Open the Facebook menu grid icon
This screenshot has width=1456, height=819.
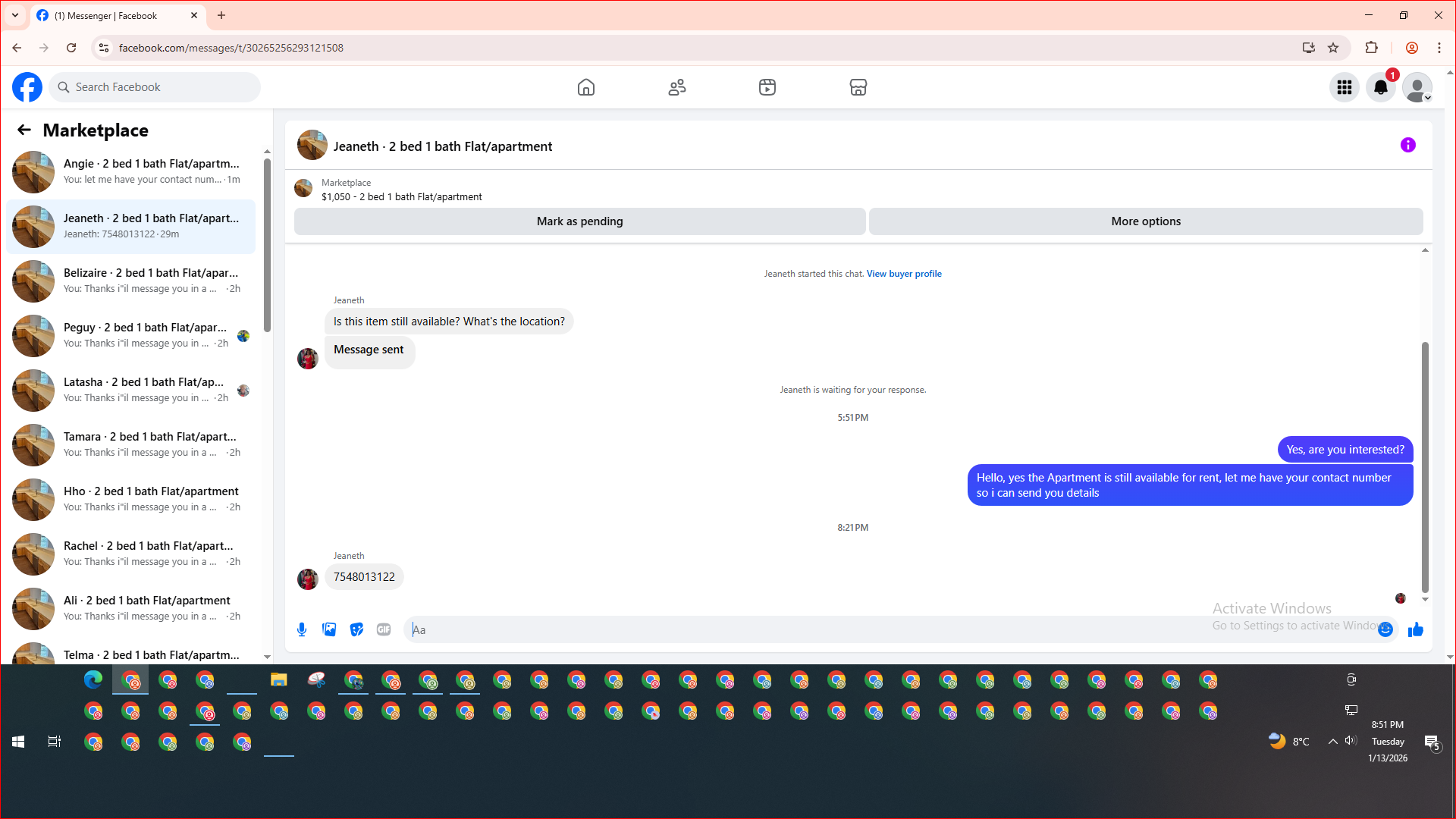(x=1344, y=87)
